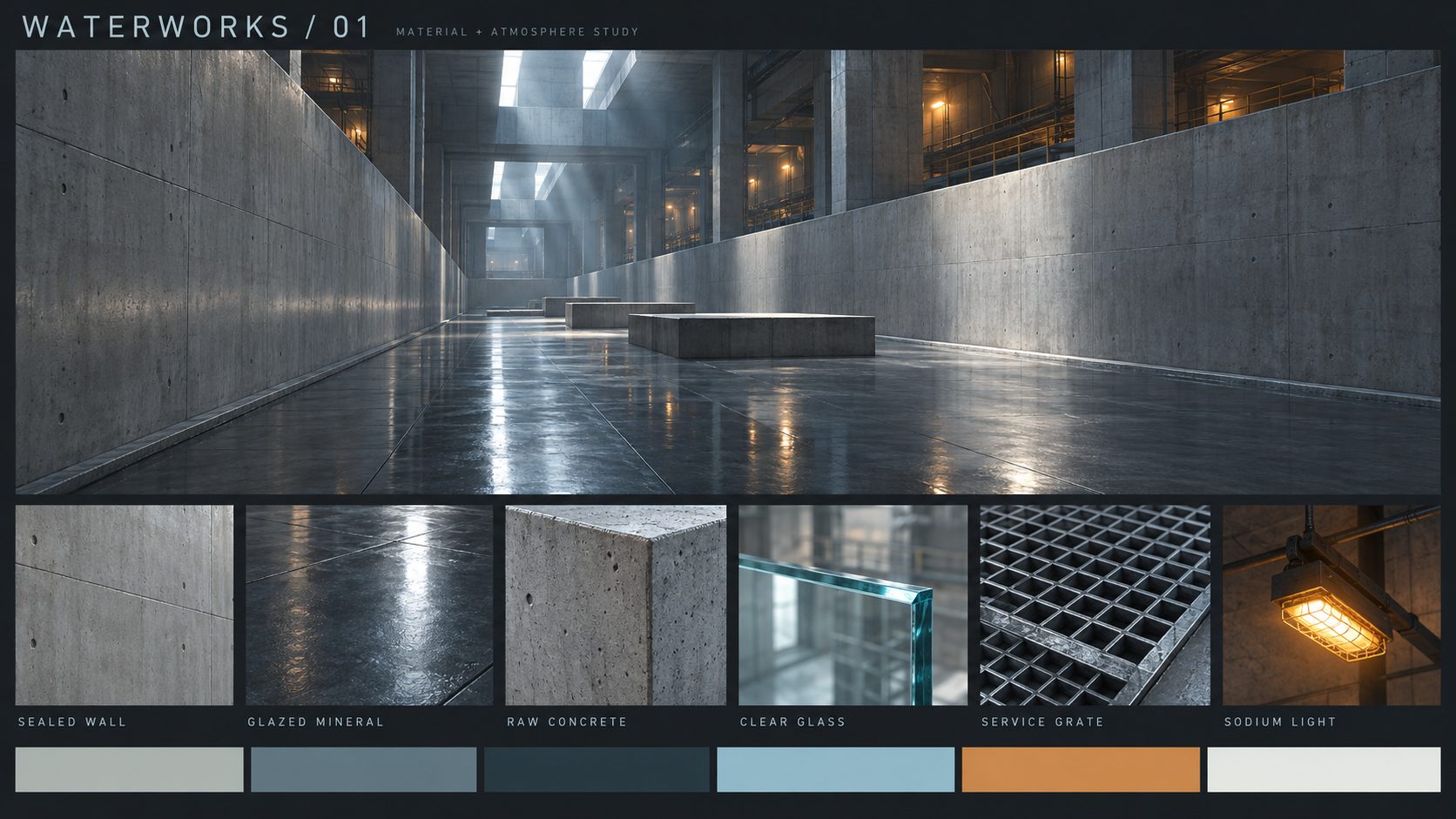Click the 'MATERIAL + ATMOSPHERE STUDY' subtitle
The image size is (1456, 819).
pos(517,32)
